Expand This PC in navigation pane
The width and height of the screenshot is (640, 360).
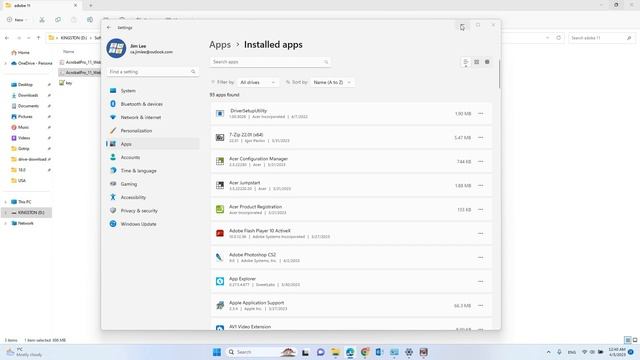click(x=6, y=202)
